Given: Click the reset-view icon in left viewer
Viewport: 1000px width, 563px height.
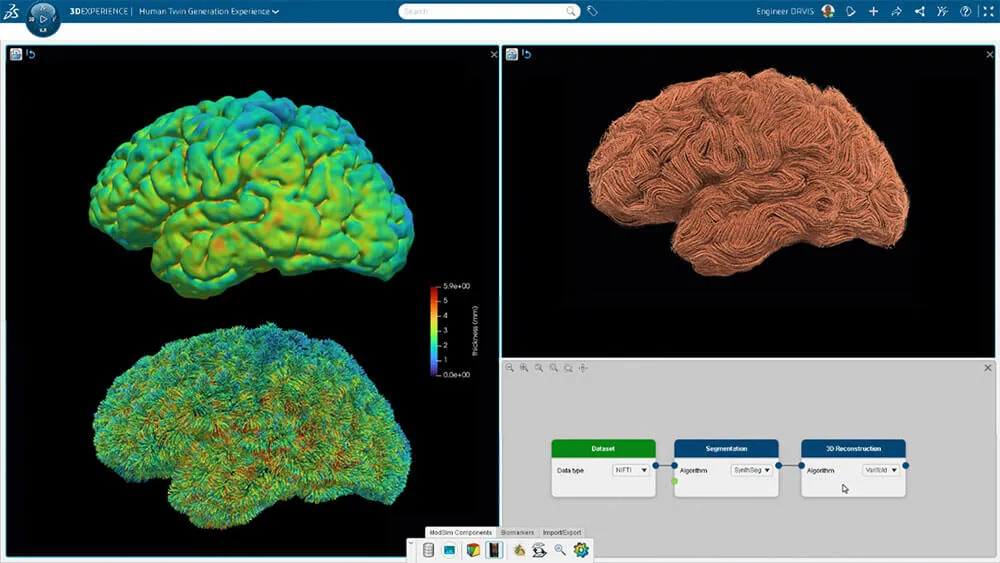Looking at the screenshot, I should tap(31, 54).
